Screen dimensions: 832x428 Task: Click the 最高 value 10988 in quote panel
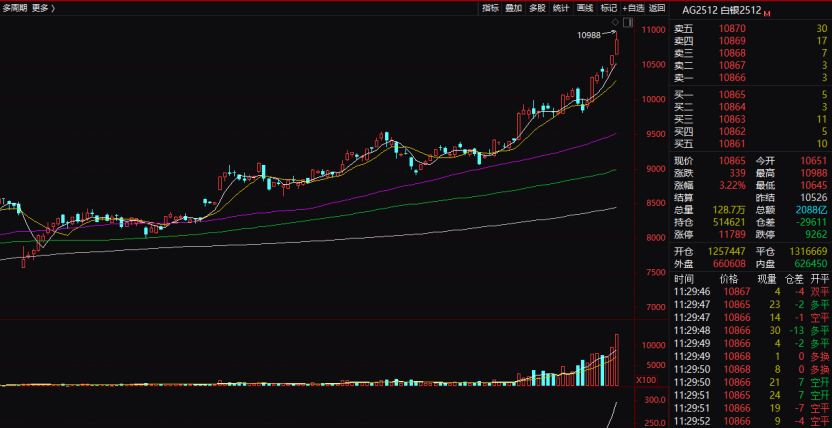click(814, 173)
